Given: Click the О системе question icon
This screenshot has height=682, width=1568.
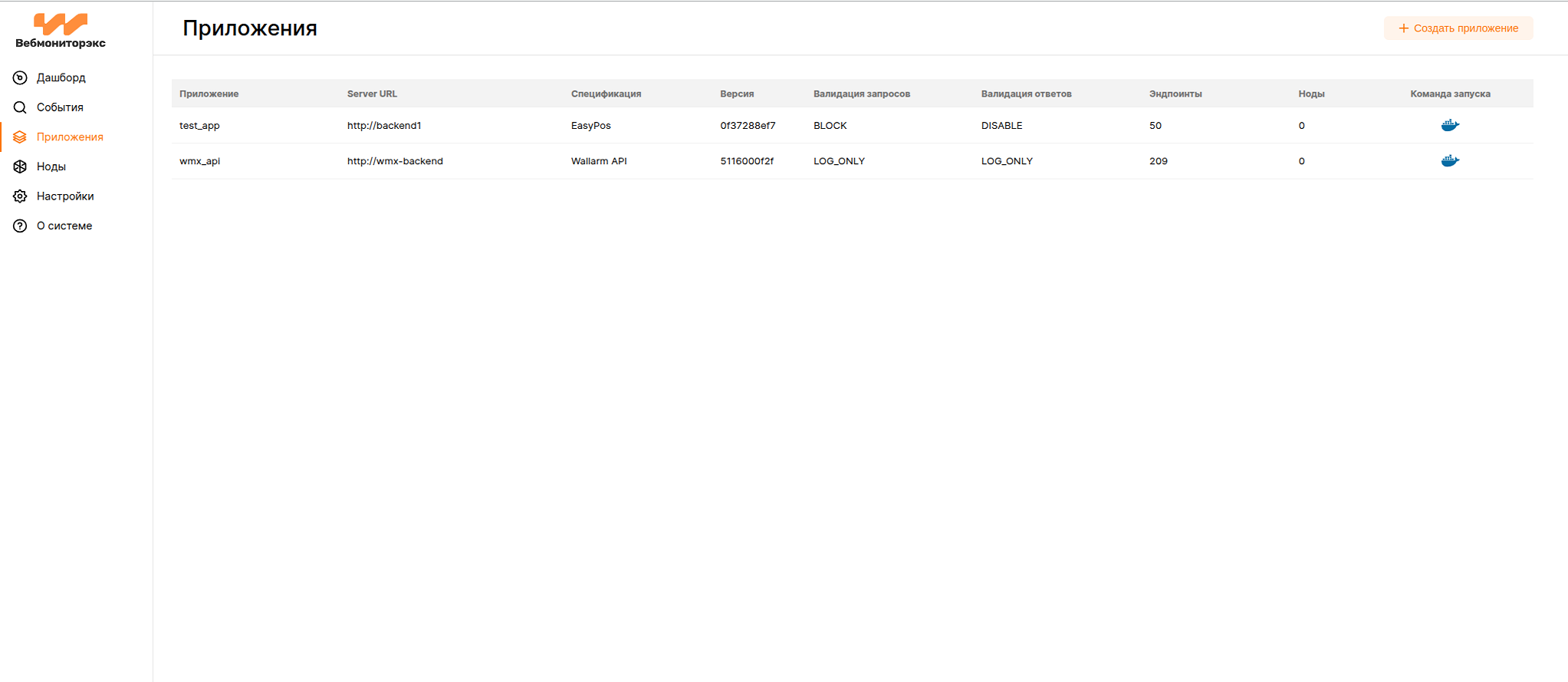Looking at the screenshot, I should [x=20, y=226].
